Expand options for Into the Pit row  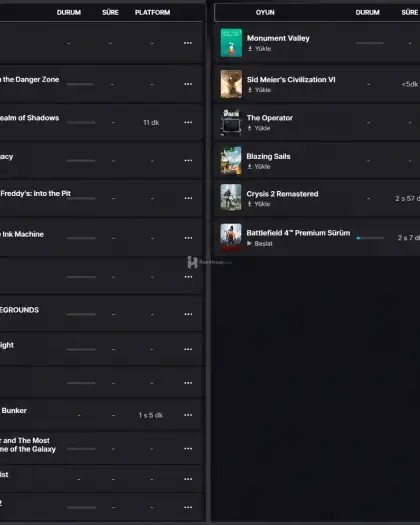[188, 198]
